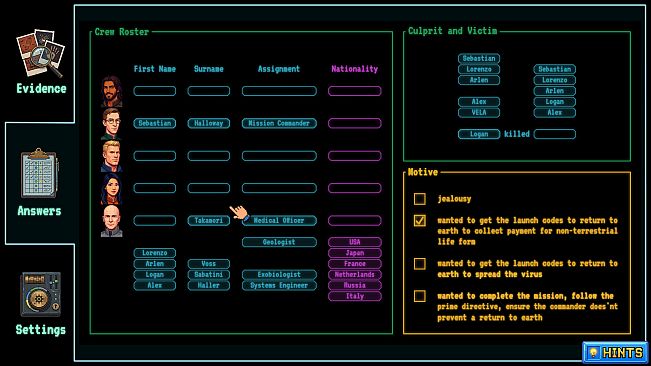
Task: Pick the Haller surname chip
Action: click(x=208, y=285)
